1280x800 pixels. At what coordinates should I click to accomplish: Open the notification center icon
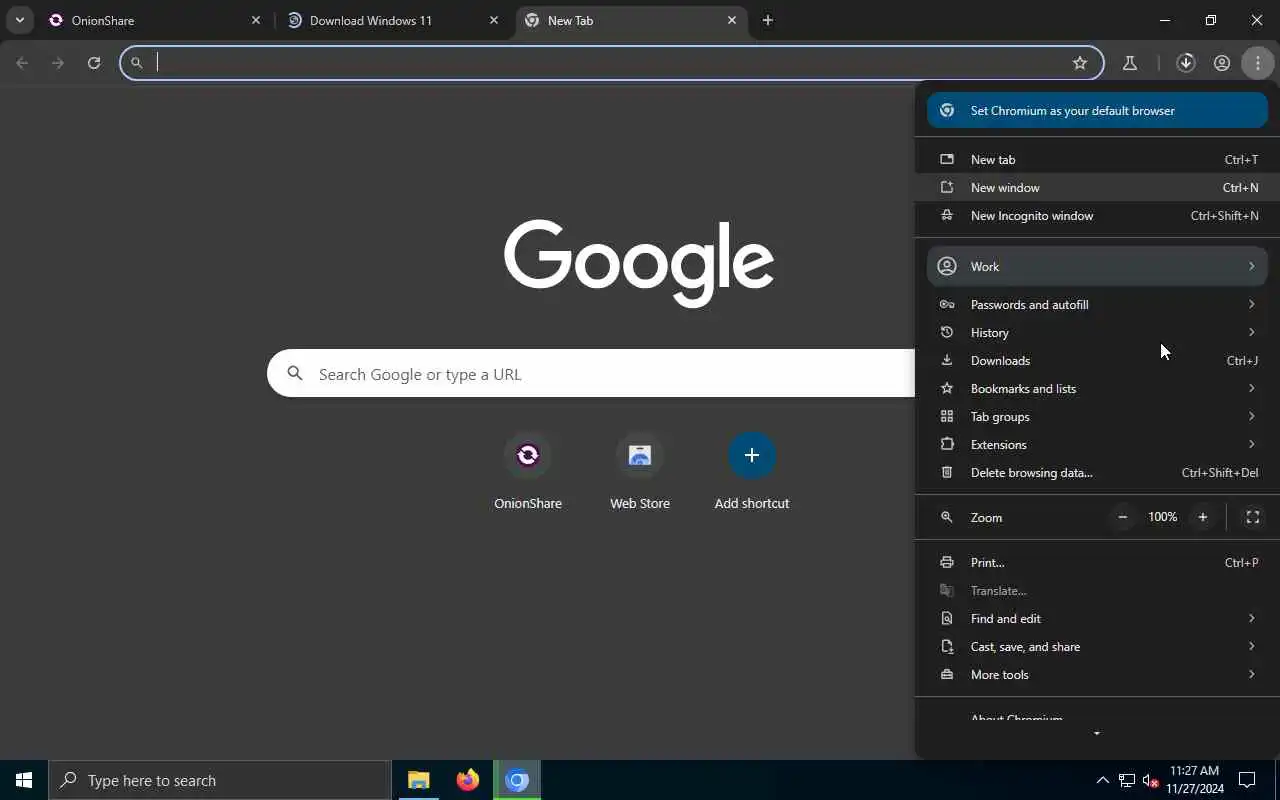click(x=1247, y=780)
